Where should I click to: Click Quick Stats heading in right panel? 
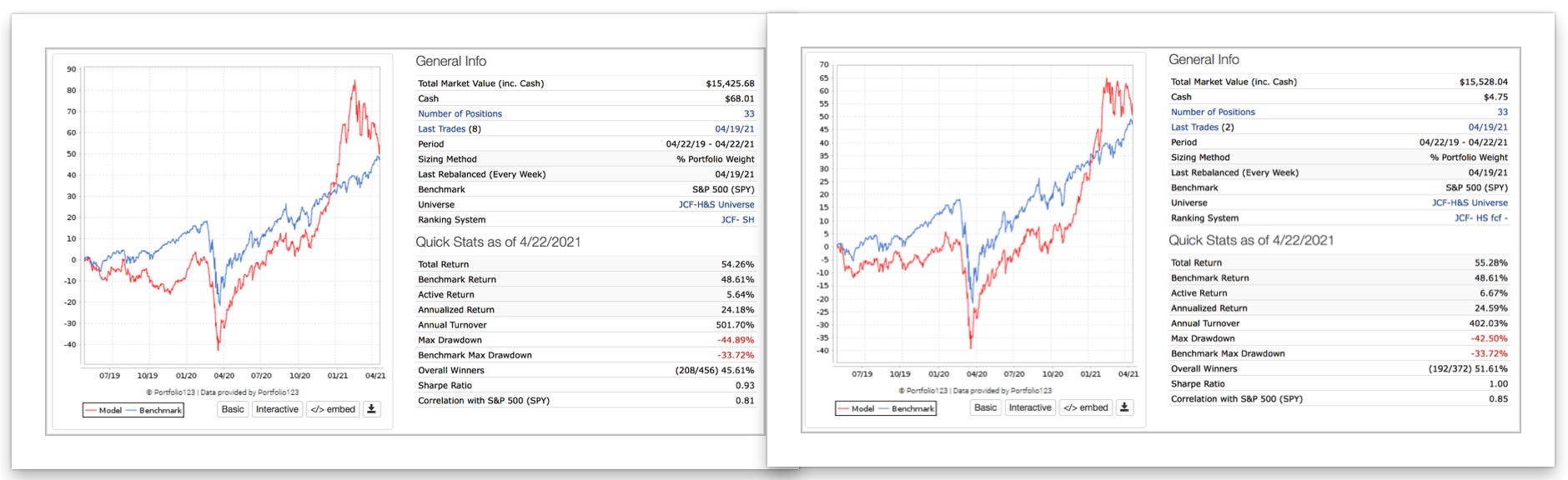coord(1251,240)
